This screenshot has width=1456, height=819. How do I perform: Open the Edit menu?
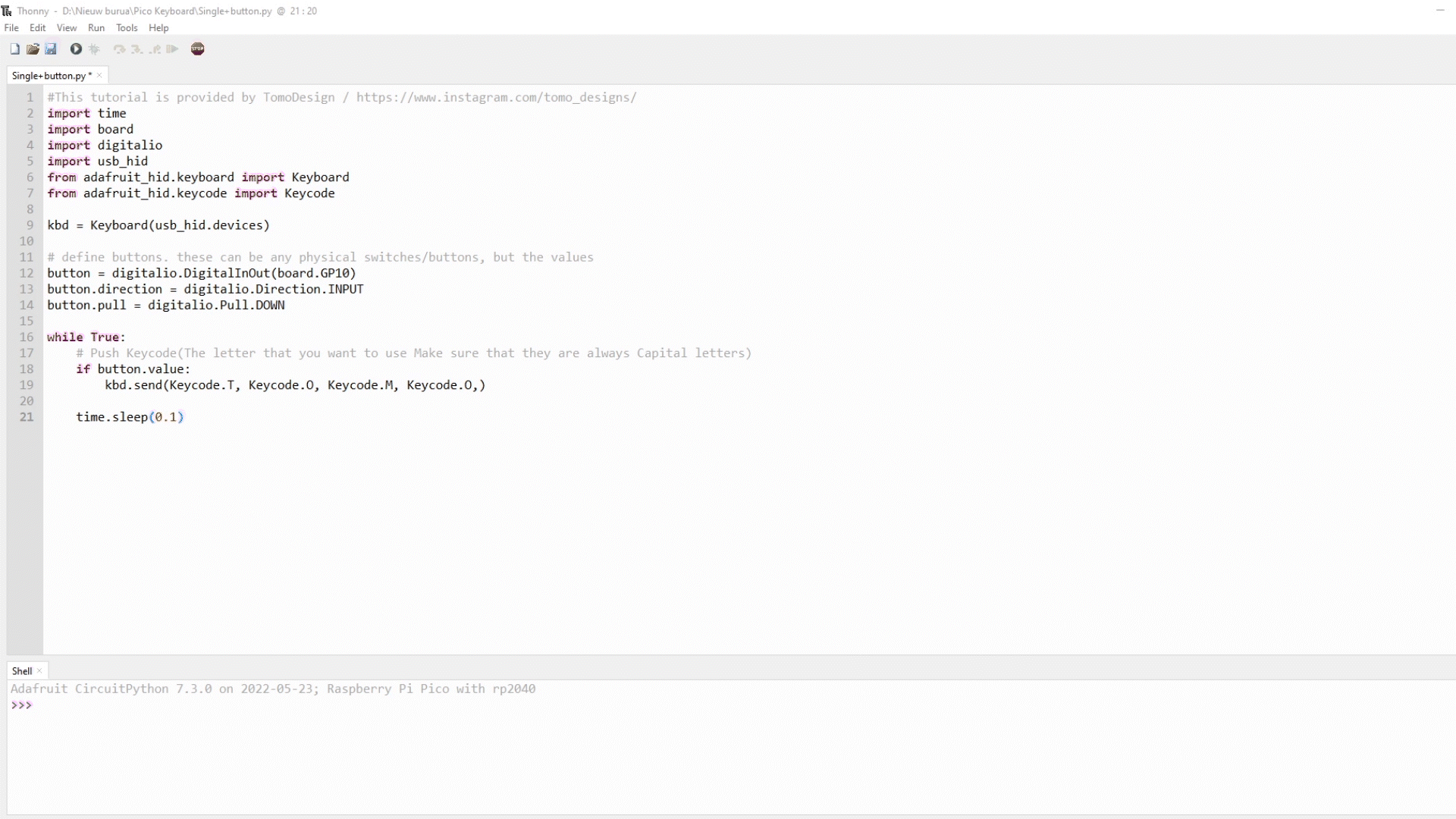[x=37, y=28]
